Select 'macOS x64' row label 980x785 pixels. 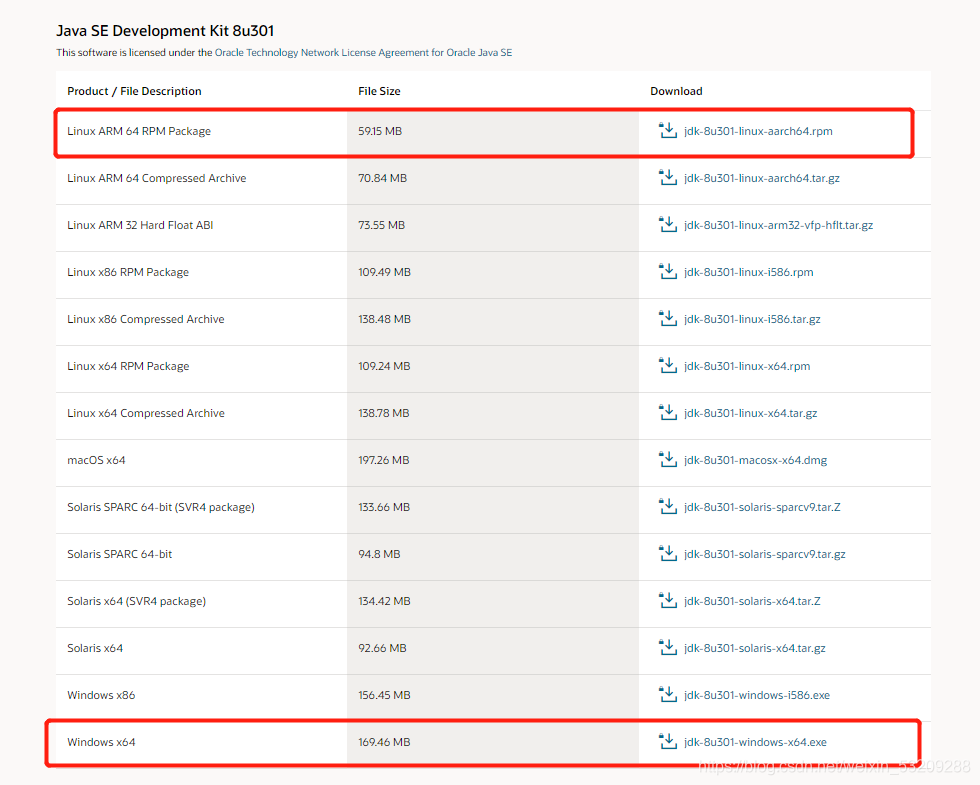click(x=96, y=460)
